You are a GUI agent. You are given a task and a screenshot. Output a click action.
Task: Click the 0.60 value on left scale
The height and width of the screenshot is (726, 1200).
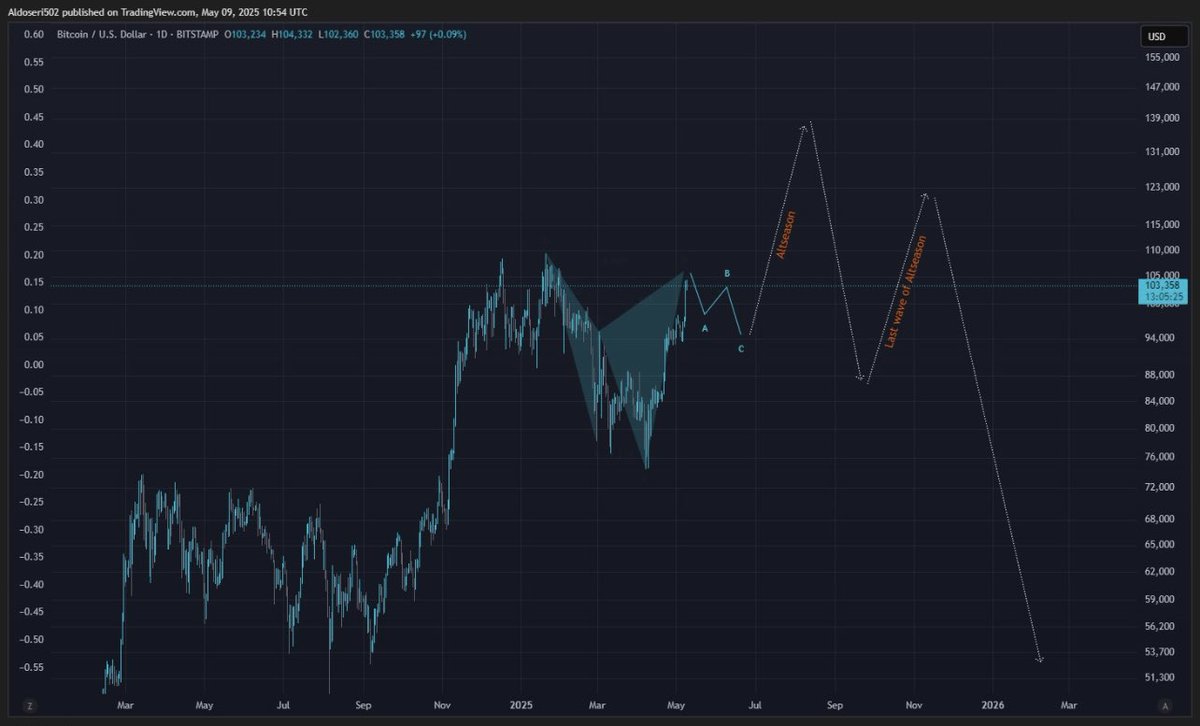tap(33, 34)
